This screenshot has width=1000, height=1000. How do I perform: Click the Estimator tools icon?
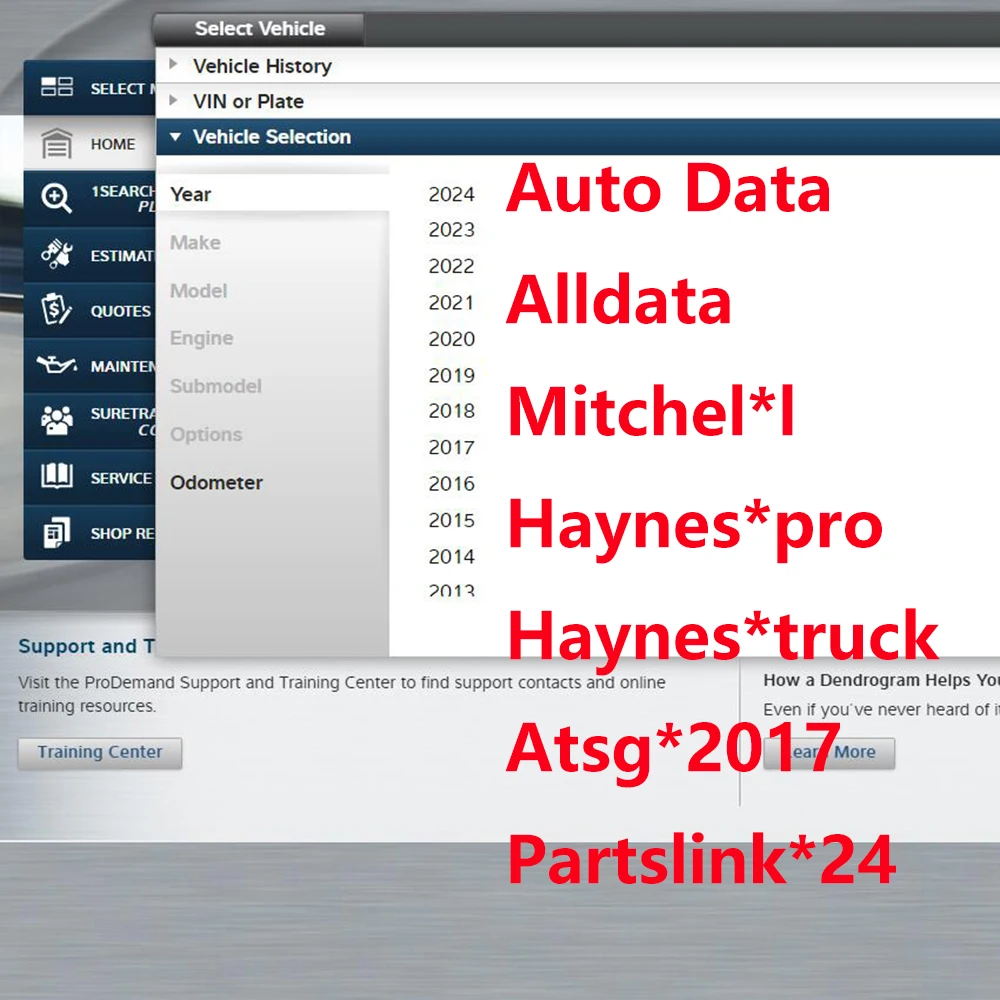[57, 254]
